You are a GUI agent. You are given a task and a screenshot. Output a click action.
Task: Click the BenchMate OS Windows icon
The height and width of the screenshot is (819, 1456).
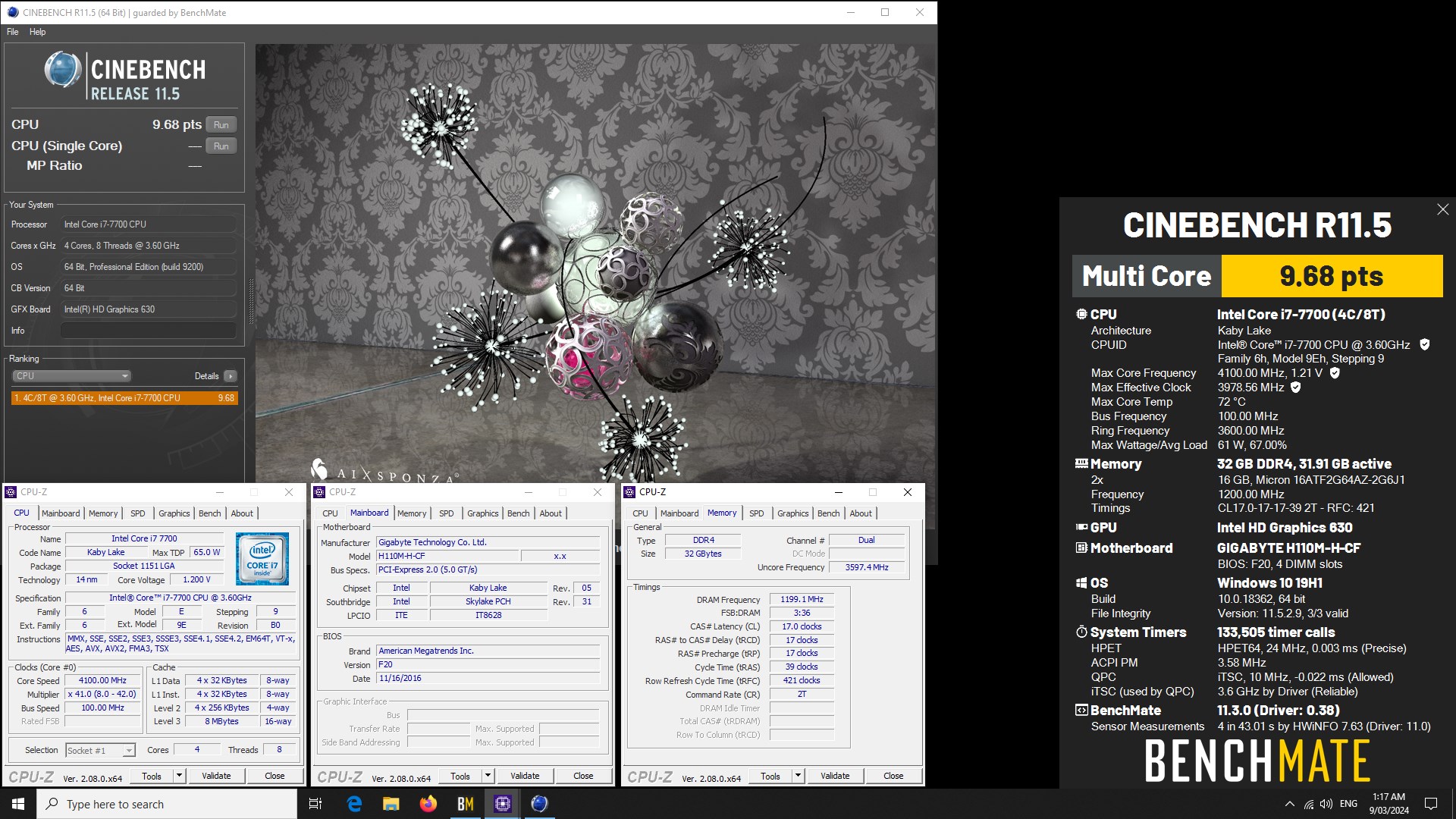click(1081, 582)
